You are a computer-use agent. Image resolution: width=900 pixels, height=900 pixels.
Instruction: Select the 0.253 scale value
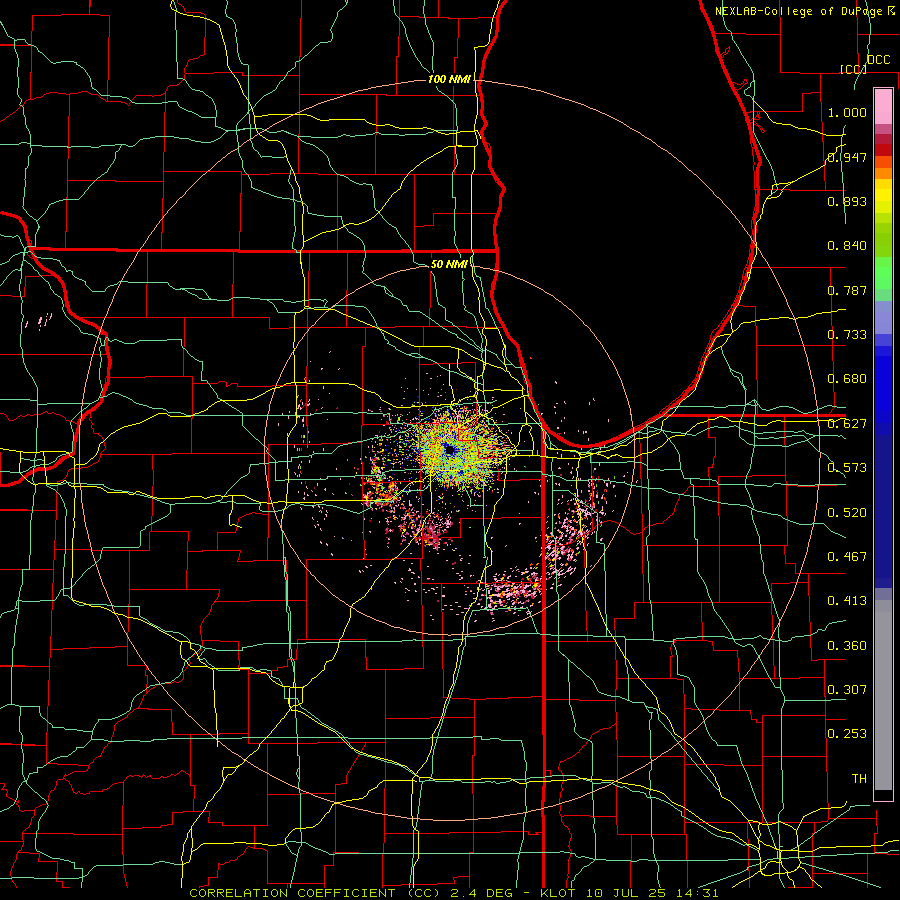pyautogui.click(x=847, y=734)
